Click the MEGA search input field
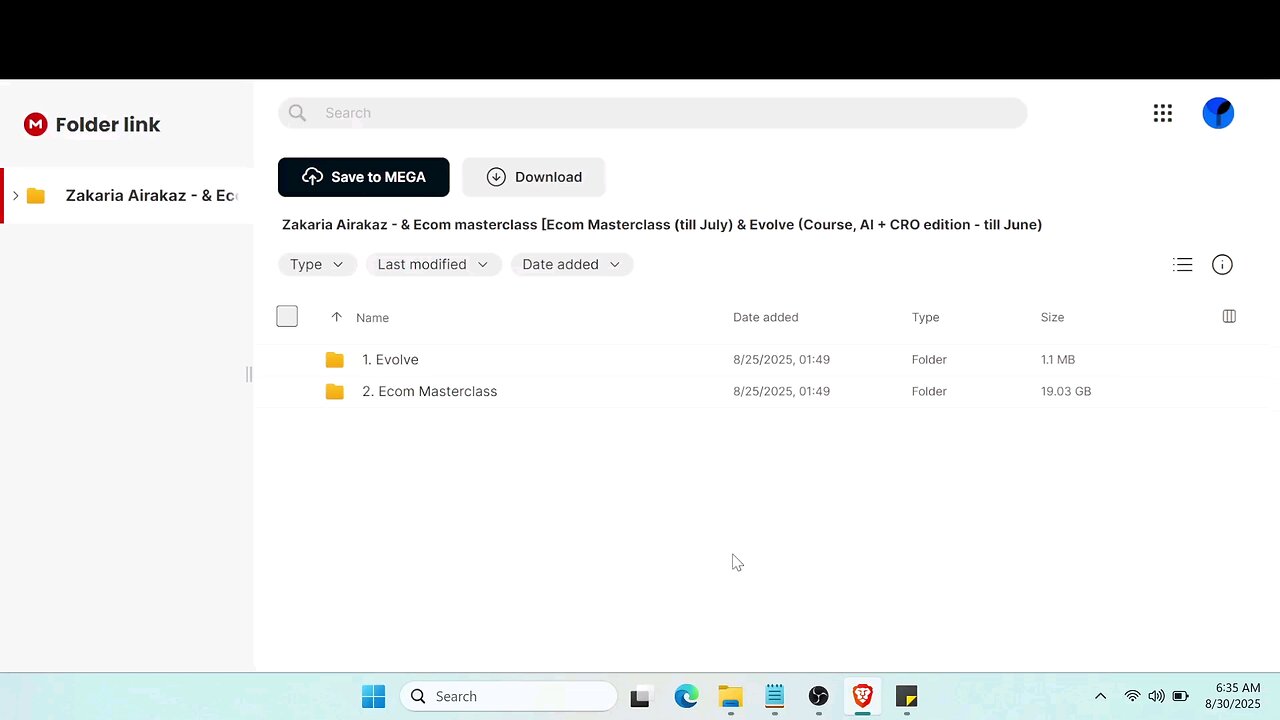The width and height of the screenshot is (1280, 720). coord(653,113)
